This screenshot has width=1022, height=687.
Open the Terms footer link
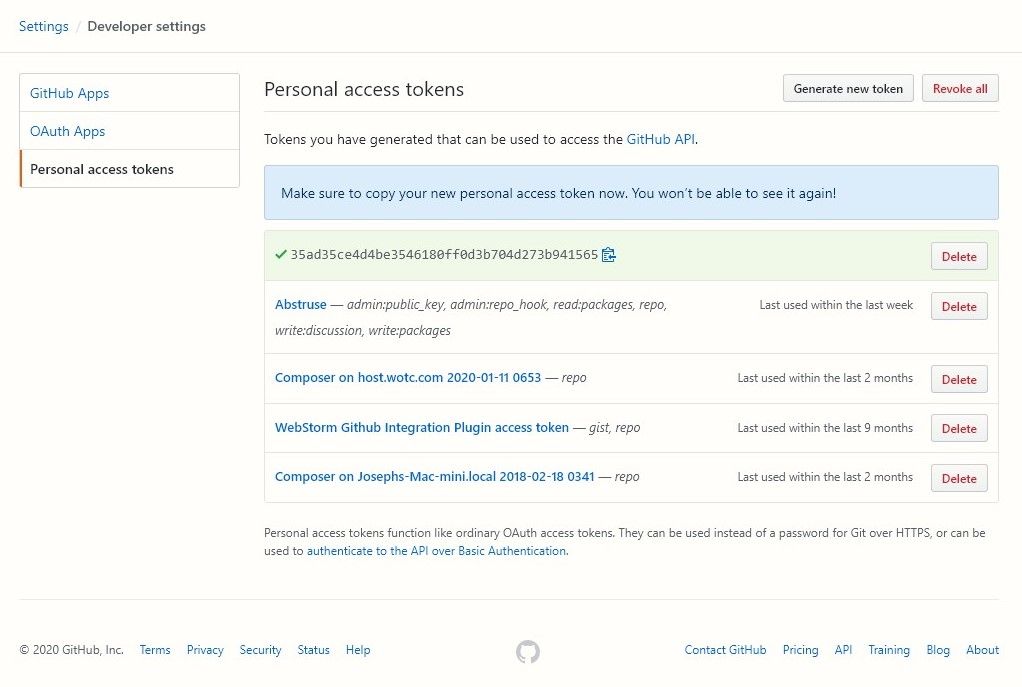click(x=154, y=650)
